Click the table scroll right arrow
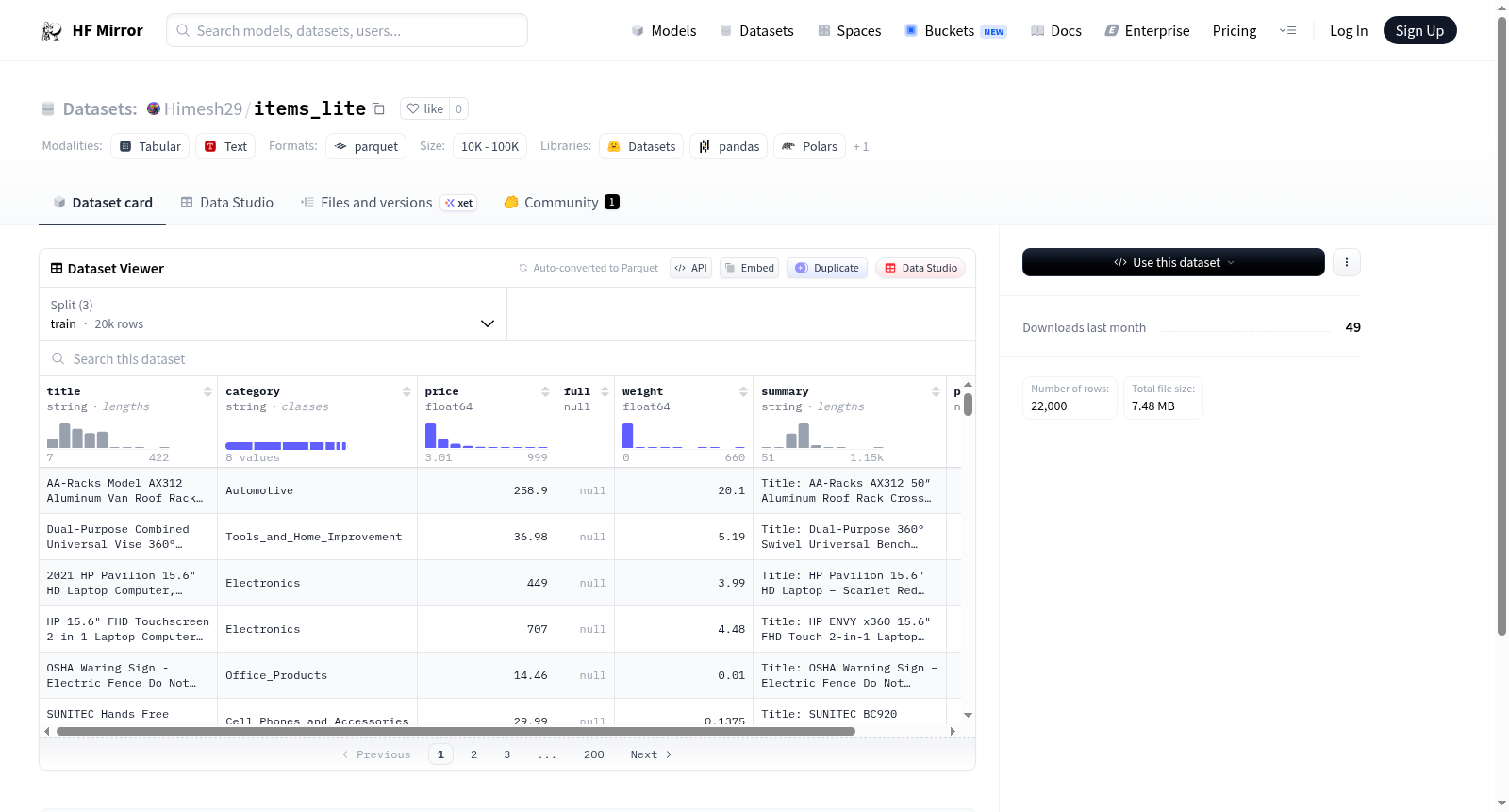 [x=953, y=731]
